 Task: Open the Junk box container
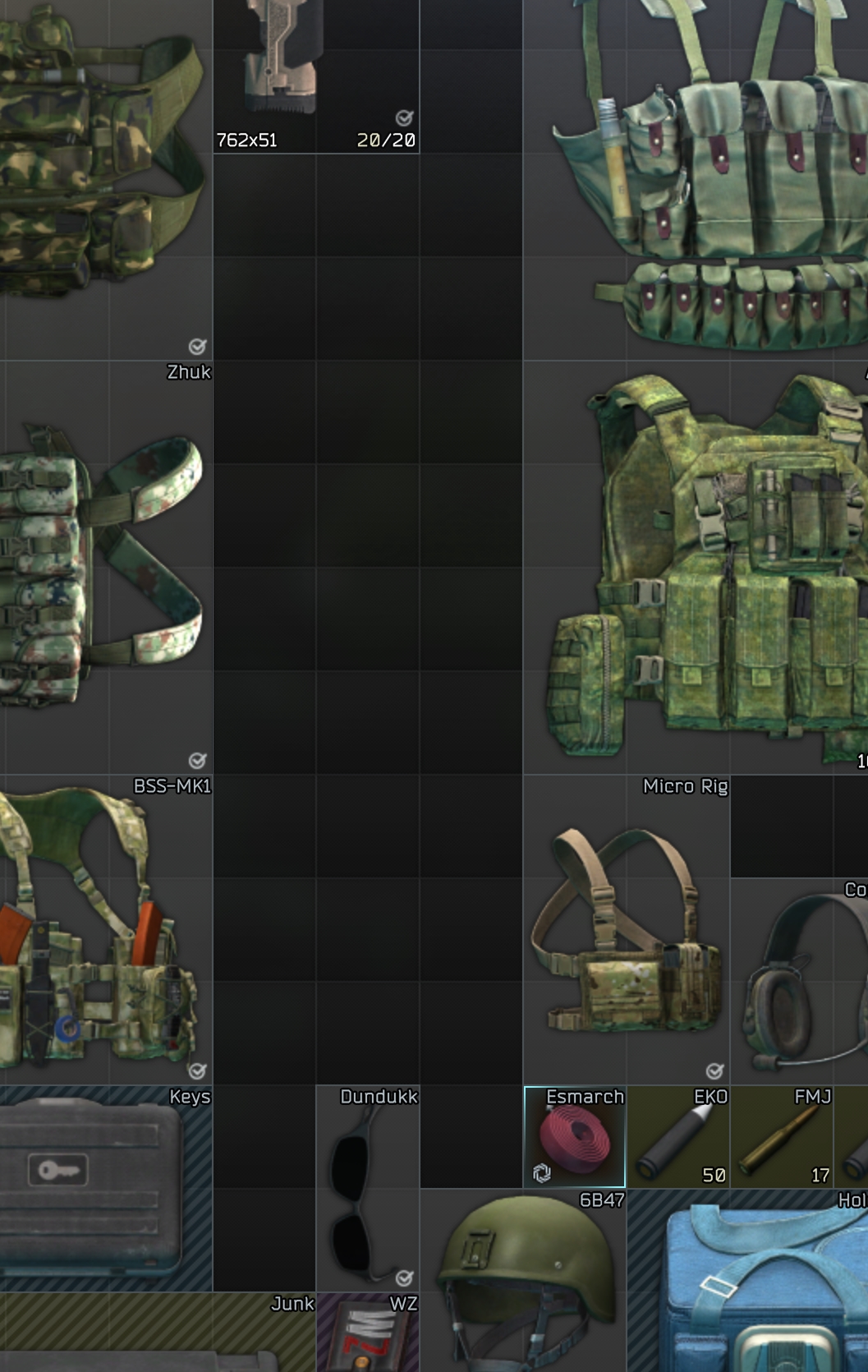click(158, 1332)
